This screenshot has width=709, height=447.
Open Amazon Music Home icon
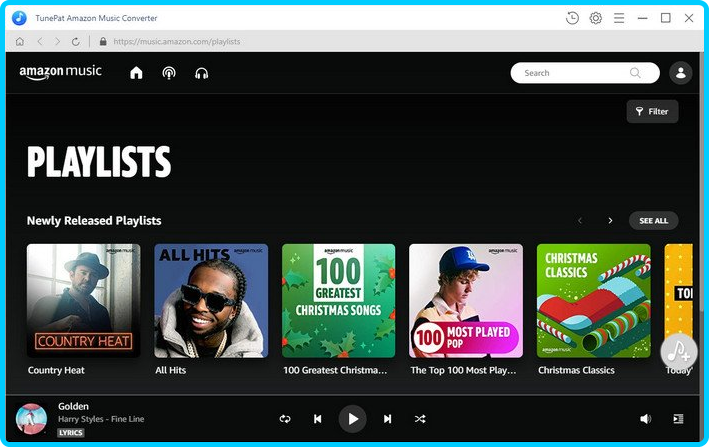(136, 73)
